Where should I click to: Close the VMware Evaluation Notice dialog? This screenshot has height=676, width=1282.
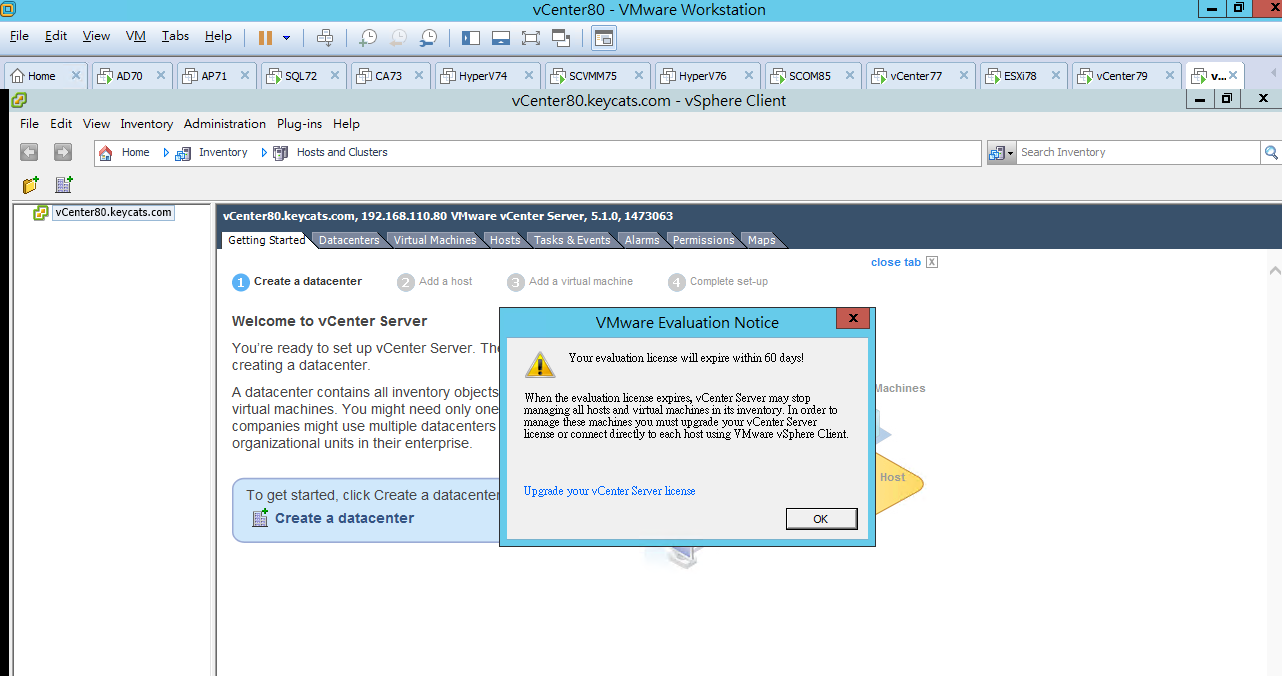tap(853, 318)
